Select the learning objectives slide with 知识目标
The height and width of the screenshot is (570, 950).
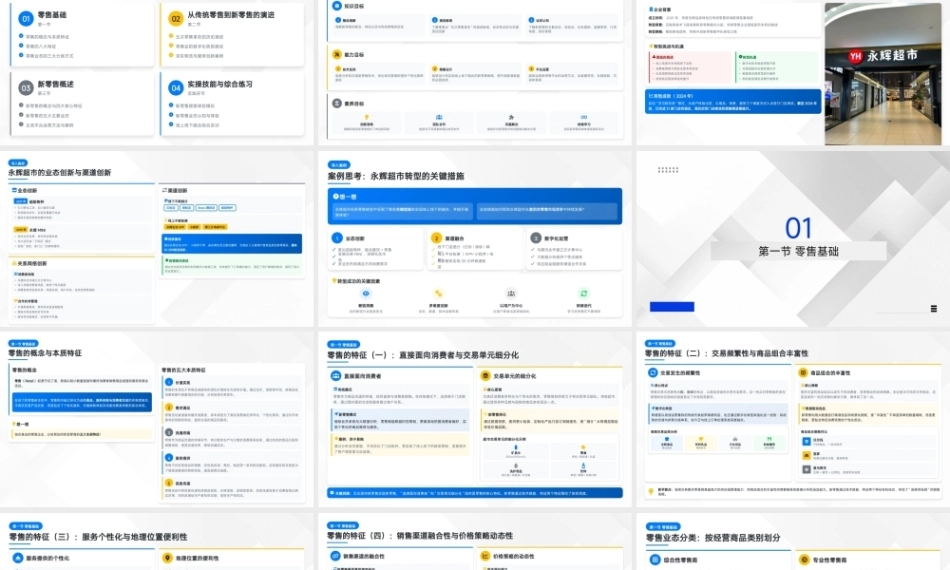[x=475, y=72]
